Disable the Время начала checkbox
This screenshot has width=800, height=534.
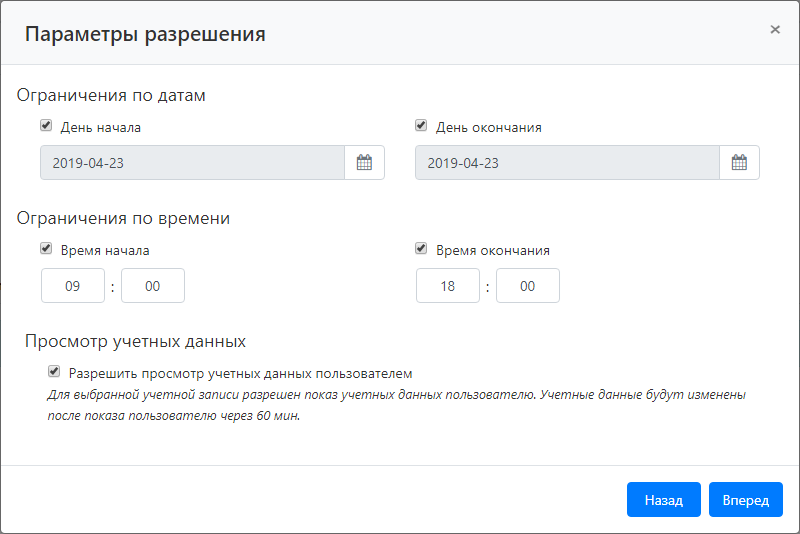coord(46,249)
